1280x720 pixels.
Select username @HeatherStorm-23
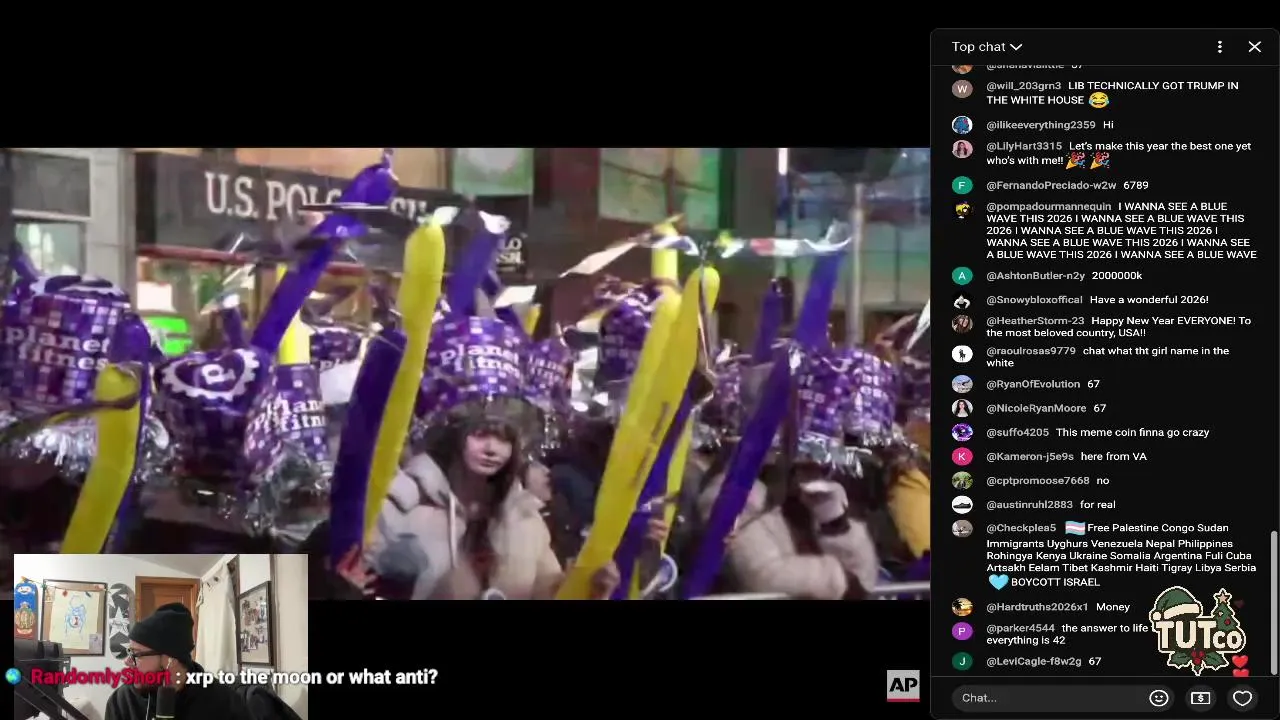1035,321
